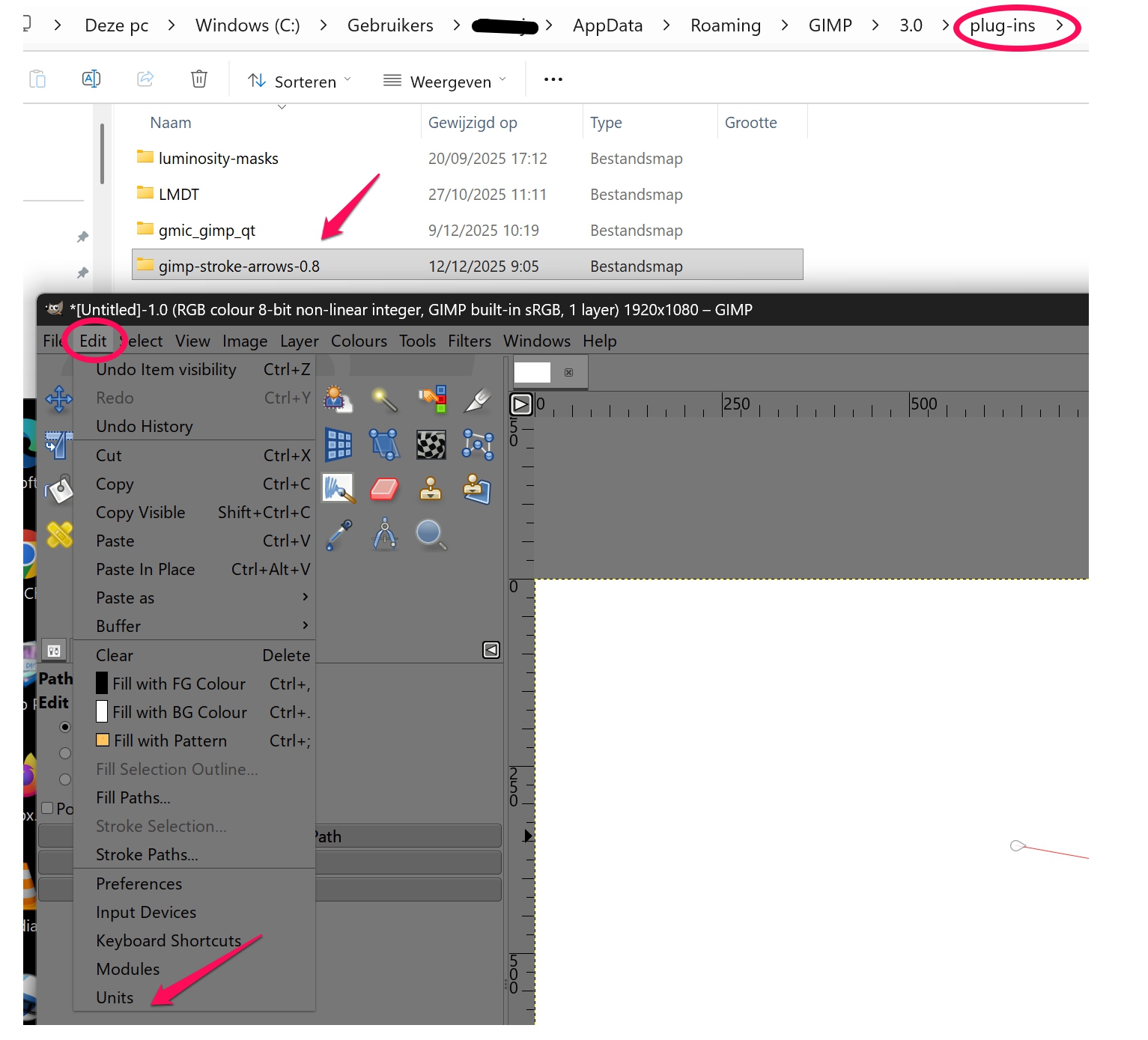Open the Colours menu in GIMP
1148x1040 pixels.
tap(359, 341)
